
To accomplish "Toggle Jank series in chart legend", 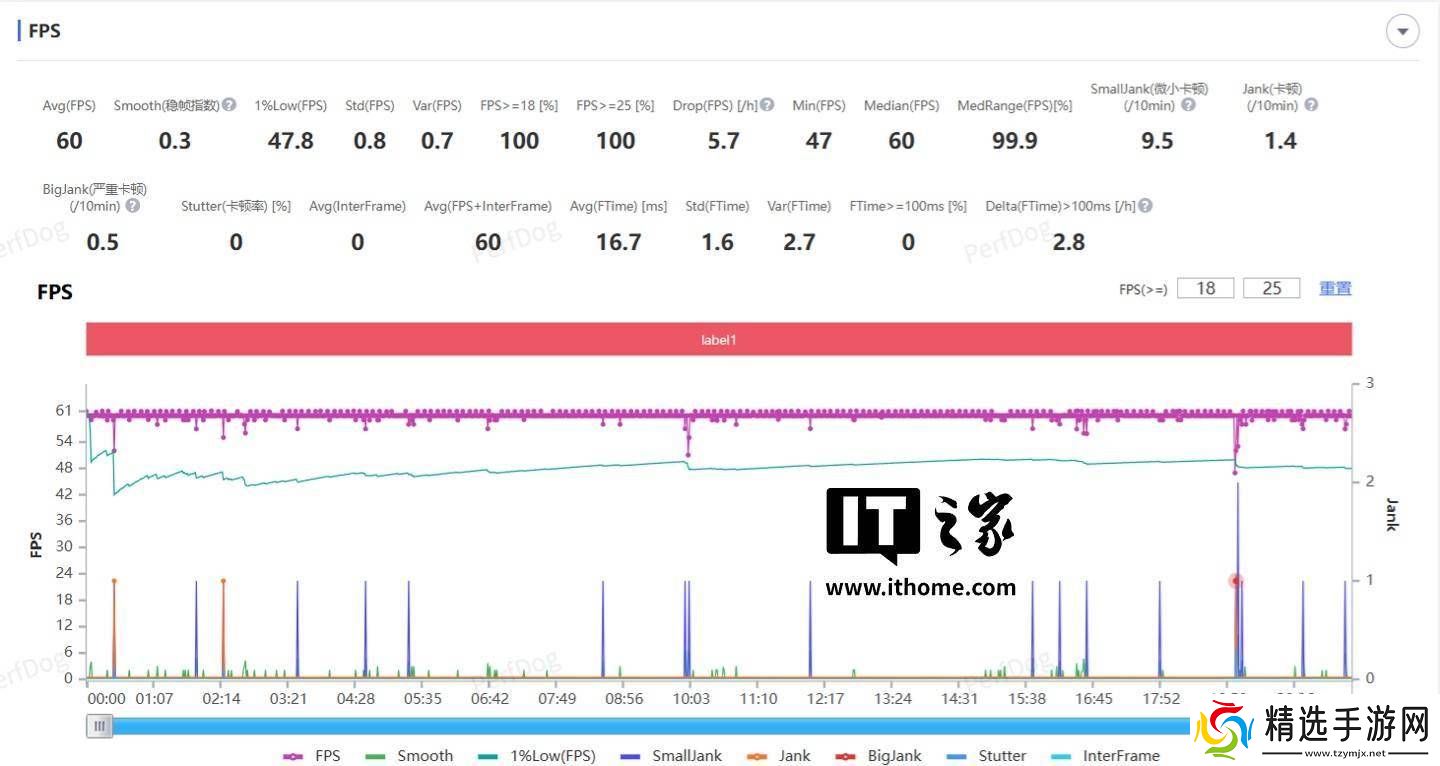I will click(779, 756).
